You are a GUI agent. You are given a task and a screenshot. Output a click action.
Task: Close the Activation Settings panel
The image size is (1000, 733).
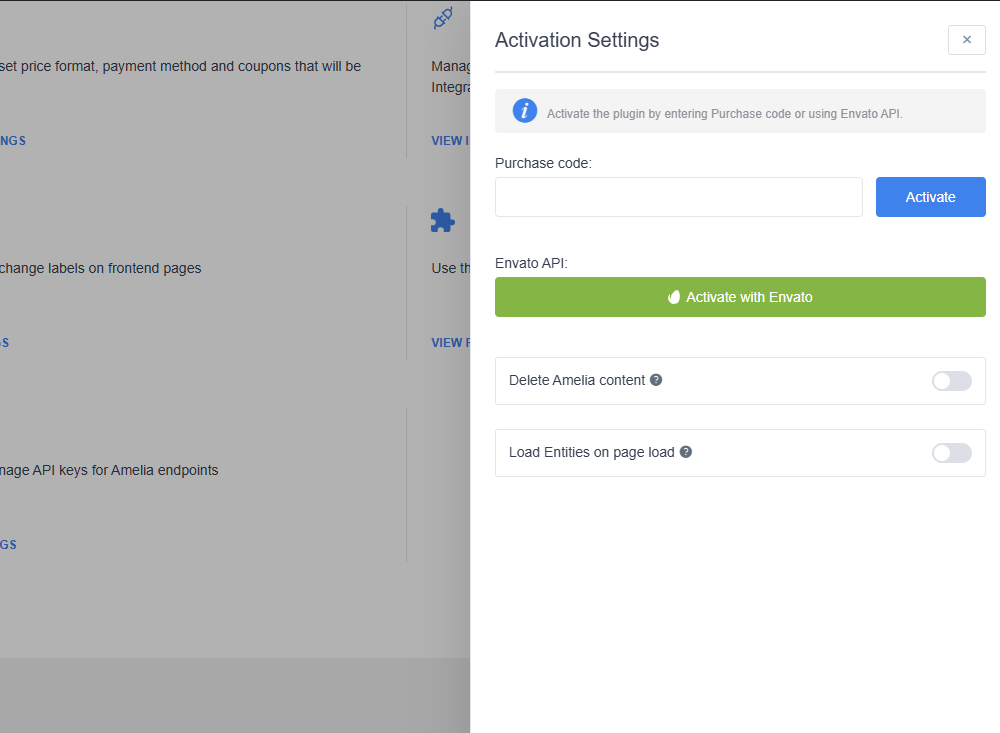tap(966, 40)
